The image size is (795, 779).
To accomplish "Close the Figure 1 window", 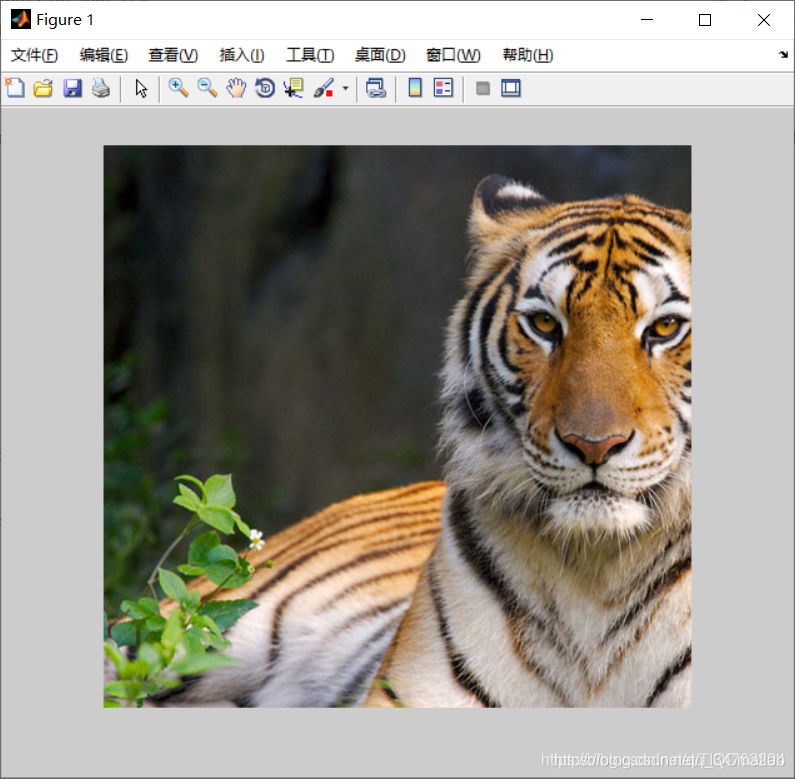I will [764, 20].
